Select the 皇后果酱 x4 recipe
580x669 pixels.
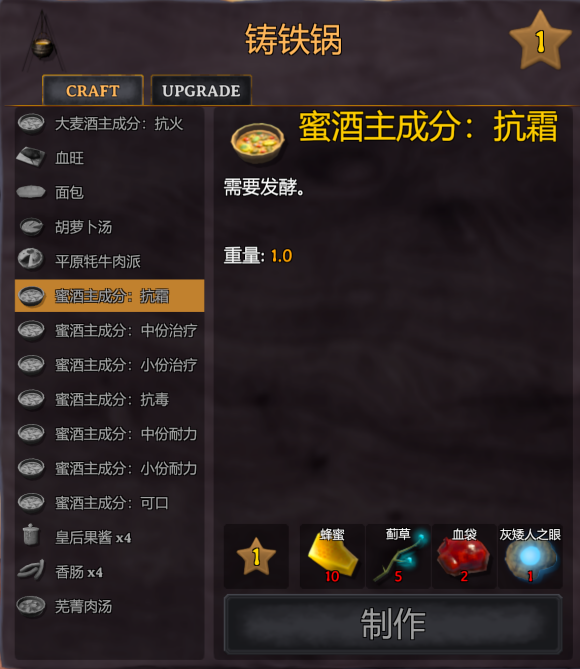[109, 537]
